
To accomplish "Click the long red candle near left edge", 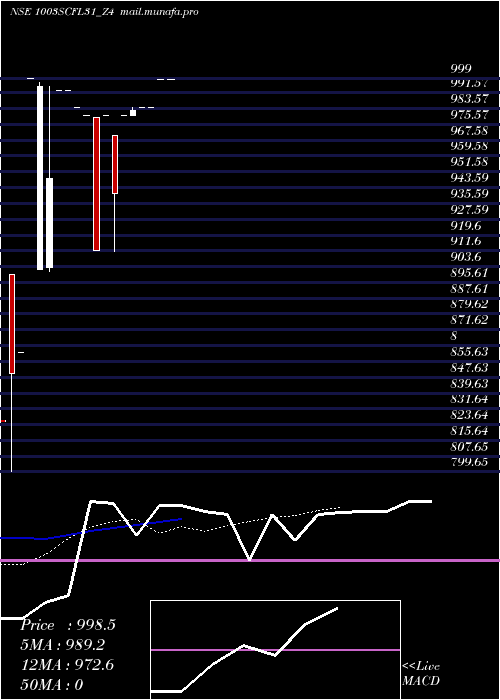I will (12, 324).
